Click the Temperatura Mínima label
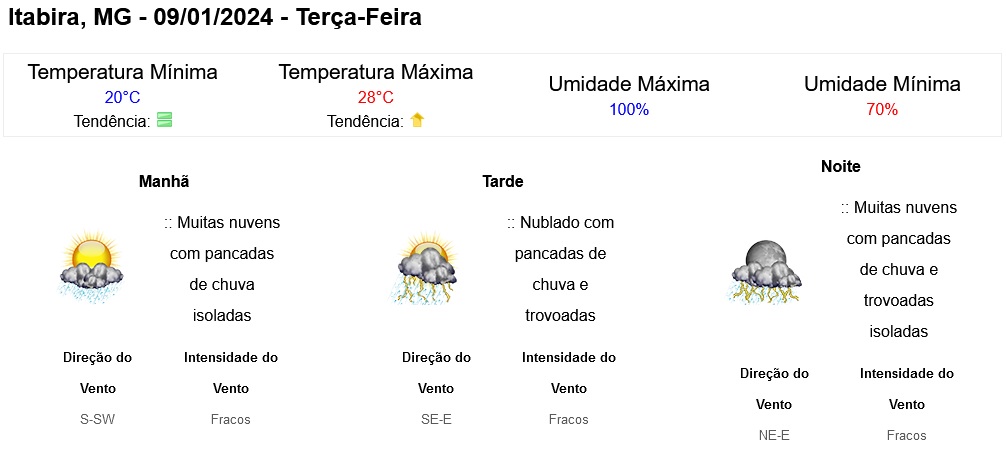Screen dimensions: 1006x451 click(x=122, y=72)
